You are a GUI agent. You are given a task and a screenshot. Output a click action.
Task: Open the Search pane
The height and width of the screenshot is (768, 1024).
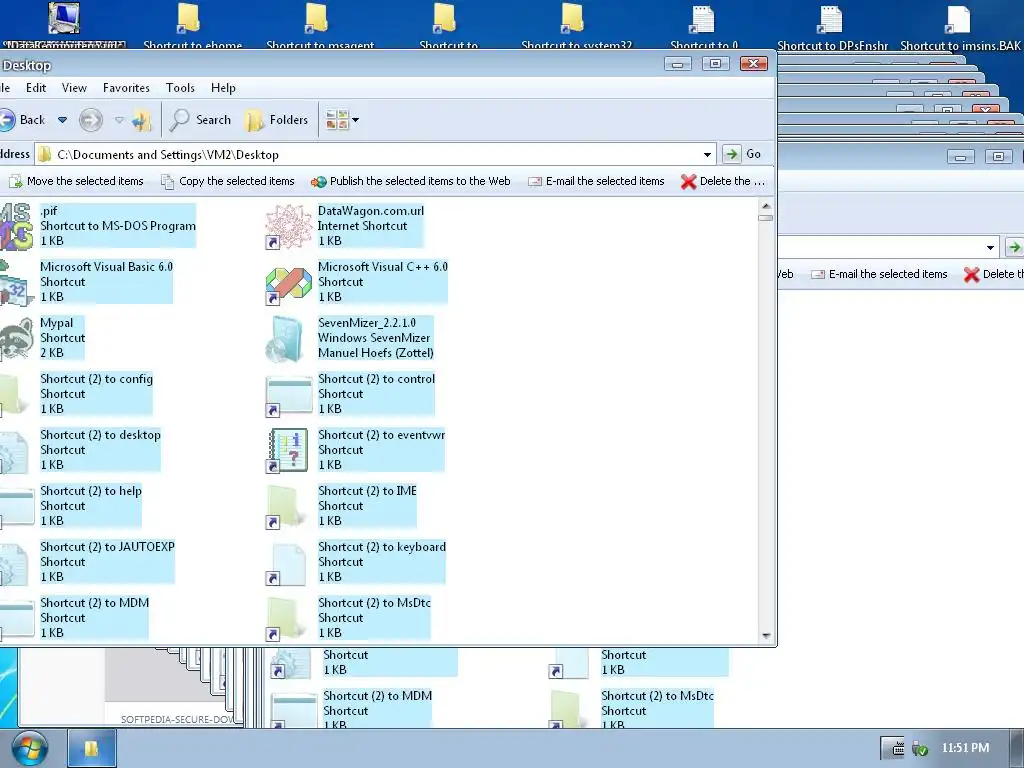coord(200,120)
